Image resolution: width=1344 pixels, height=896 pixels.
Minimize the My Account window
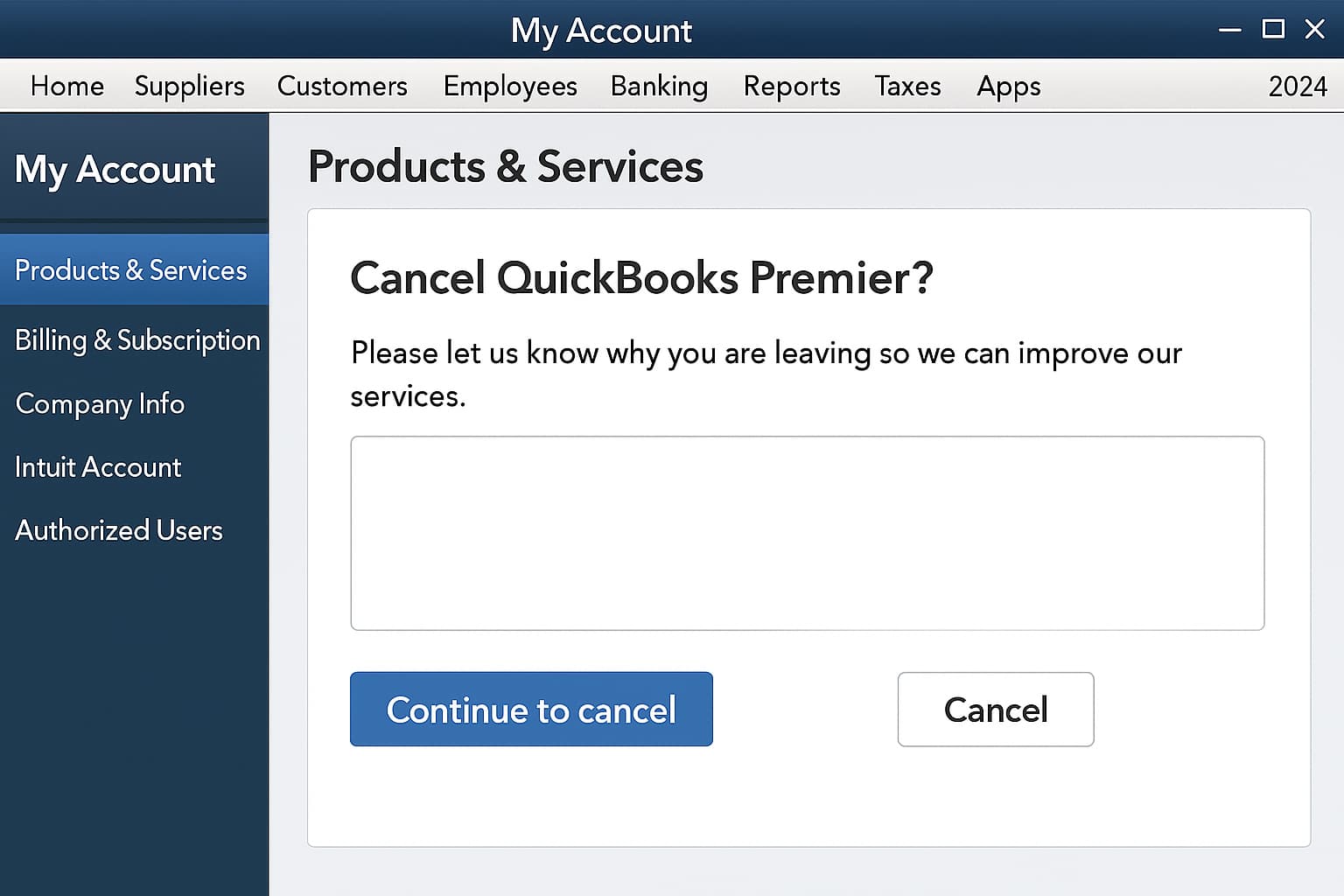1229,30
